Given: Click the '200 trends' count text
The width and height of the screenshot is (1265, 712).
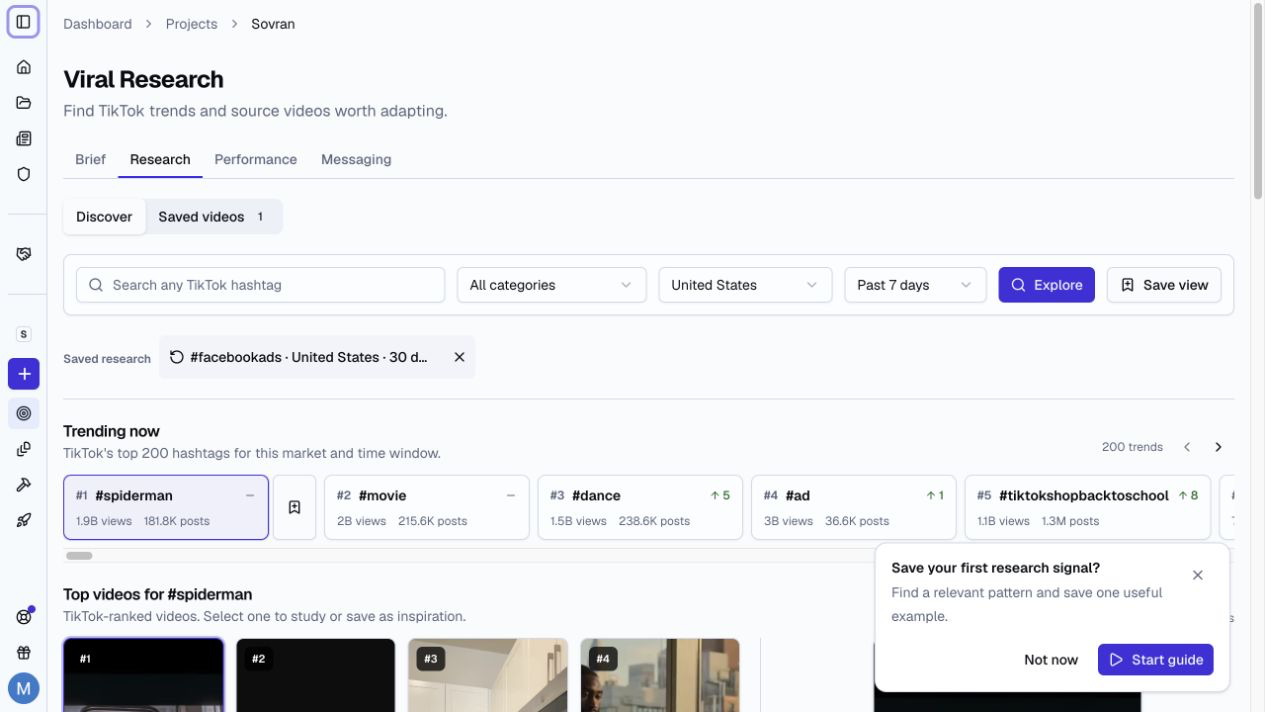Looking at the screenshot, I should point(1132,447).
